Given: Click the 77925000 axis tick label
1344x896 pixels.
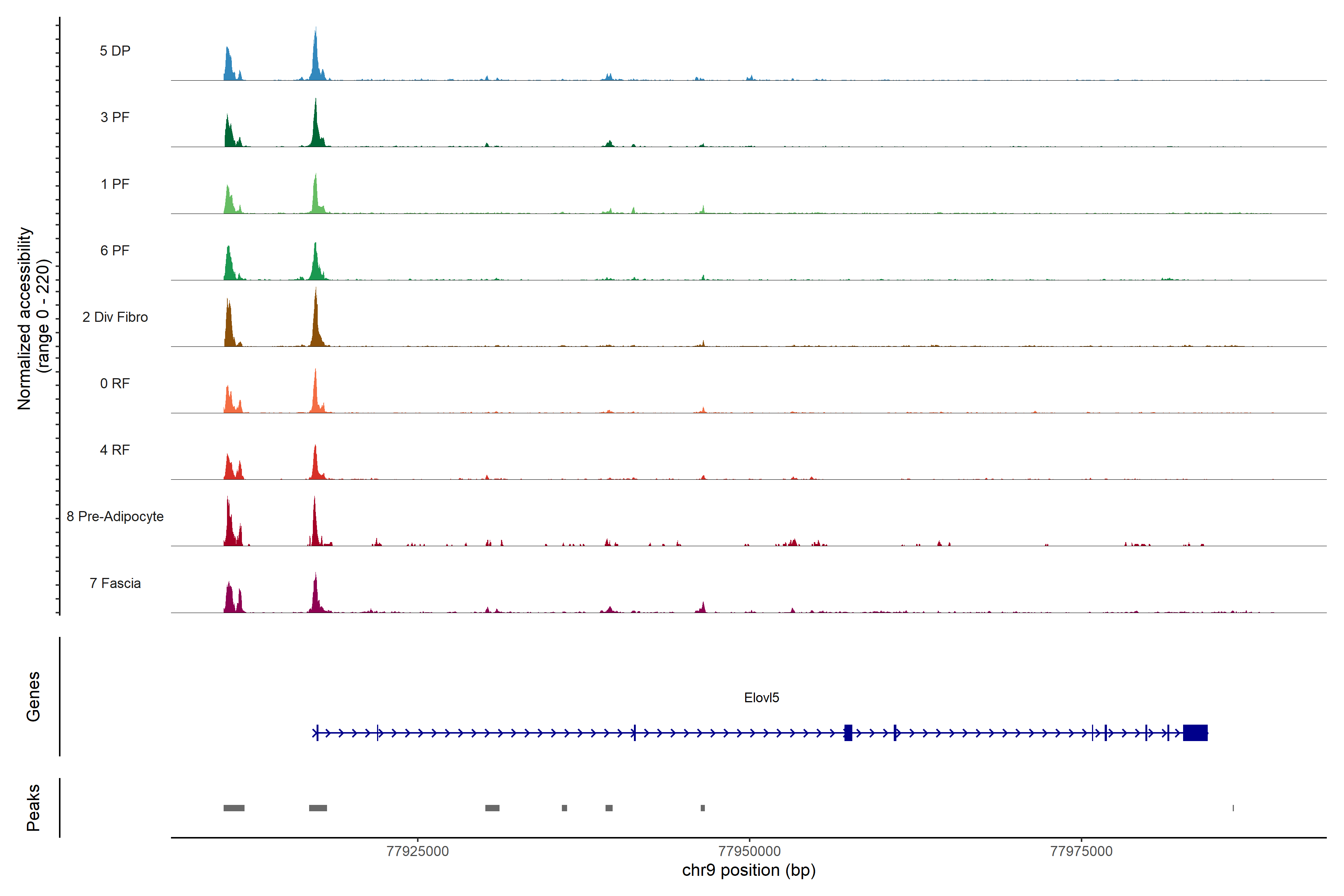Looking at the screenshot, I should [x=417, y=851].
